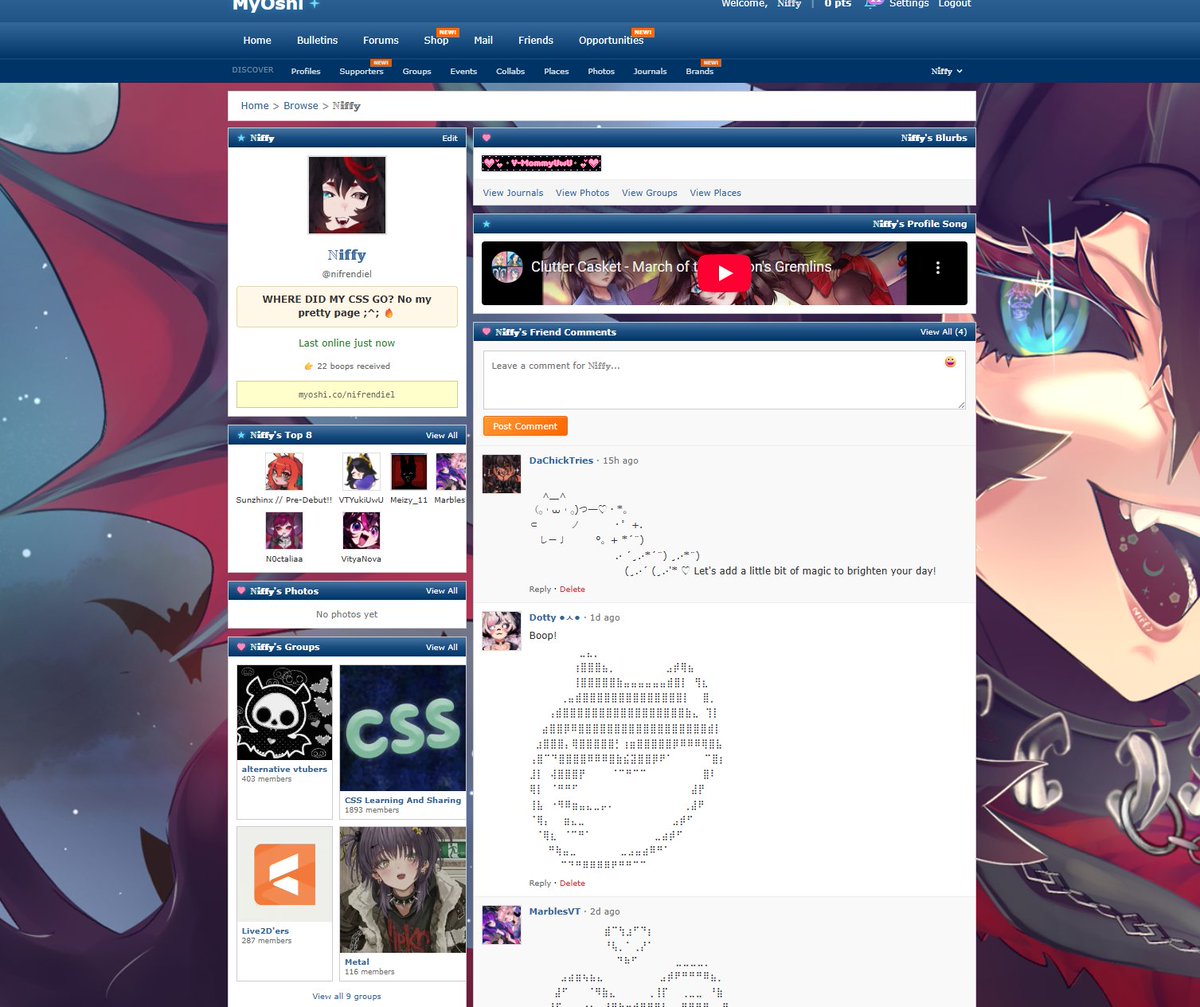Select Brands in Discover bar
Viewport: 1200px width, 1007px height.
(699, 71)
